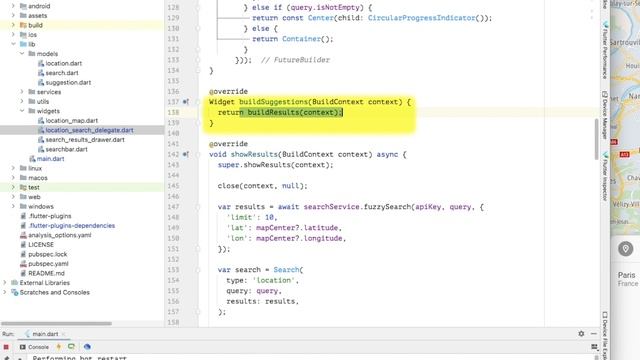Viewport: 640px width, 360px height.
Task: Click 'fuzzySearch' call on line 147
Action: tap(387, 207)
